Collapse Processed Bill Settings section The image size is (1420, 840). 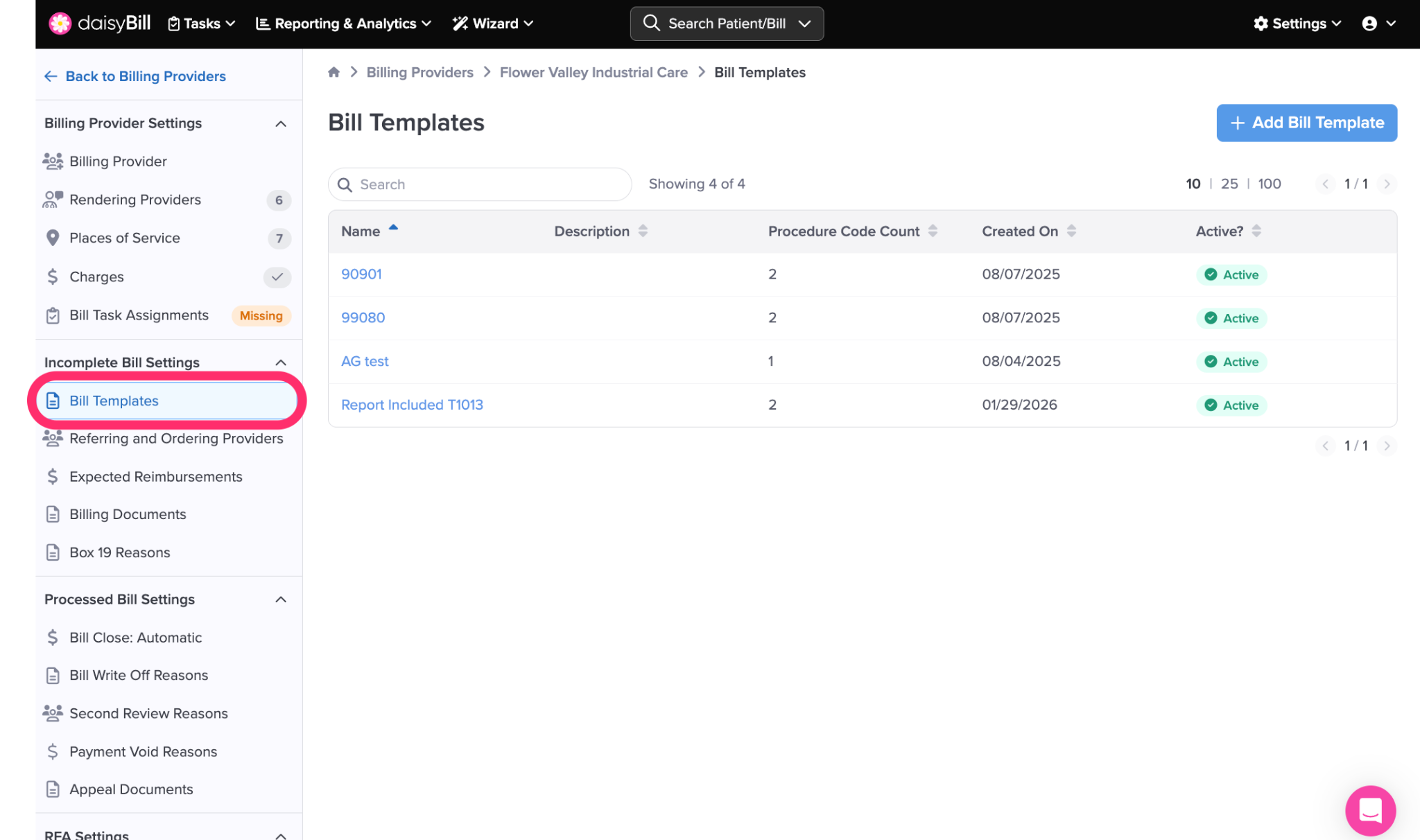pyautogui.click(x=281, y=600)
